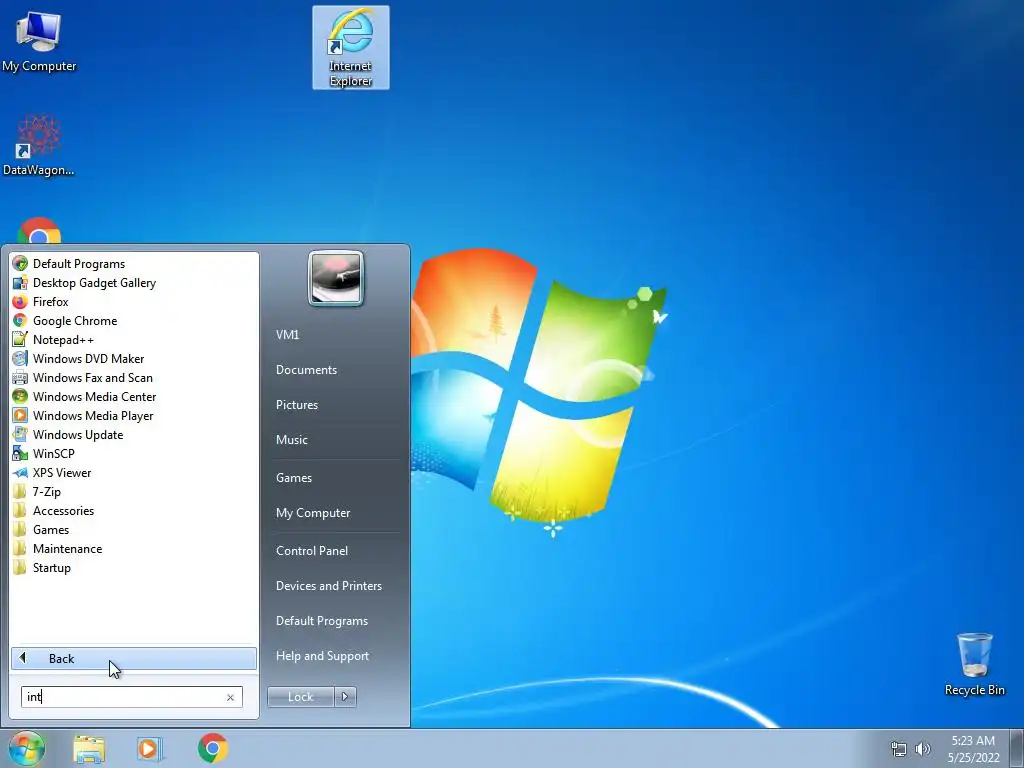Open shutdown options arrow next to Lock
The image size is (1024, 768).
pyautogui.click(x=345, y=697)
